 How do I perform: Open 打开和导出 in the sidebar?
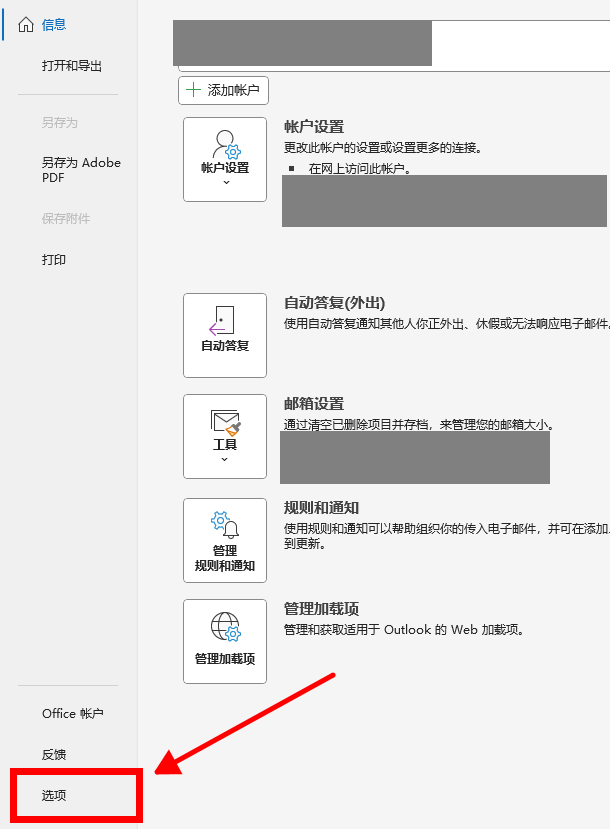(x=72, y=66)
